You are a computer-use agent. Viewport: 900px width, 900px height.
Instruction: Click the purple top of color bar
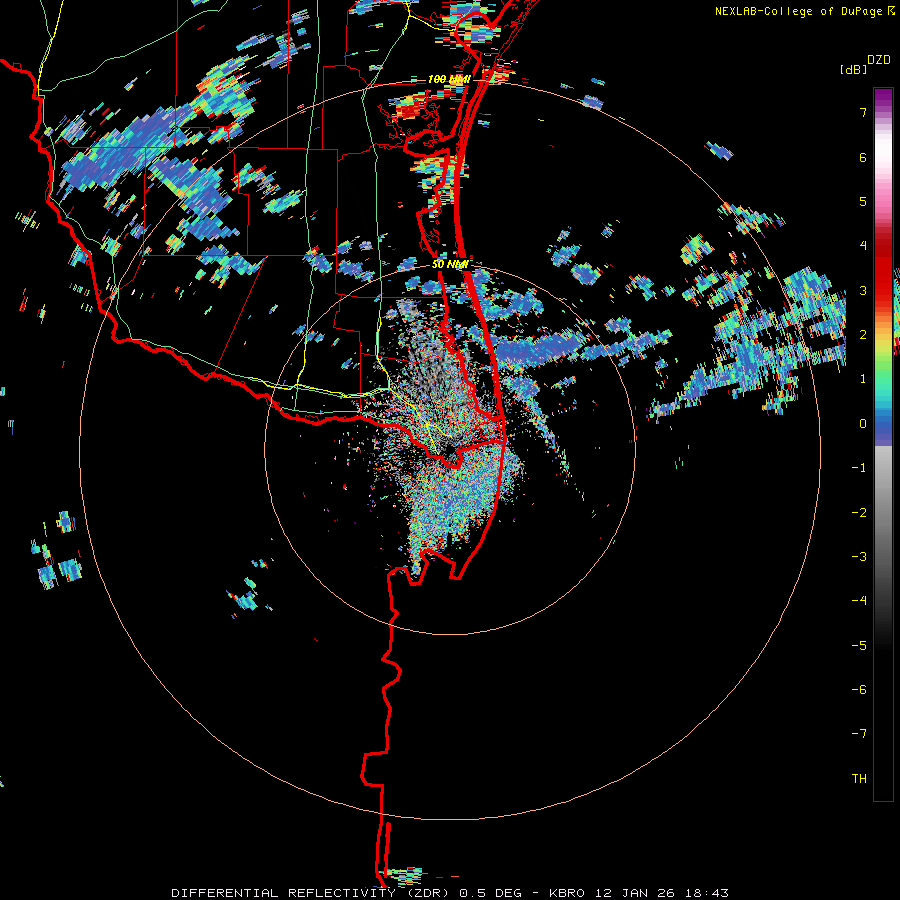click(883, 98)
